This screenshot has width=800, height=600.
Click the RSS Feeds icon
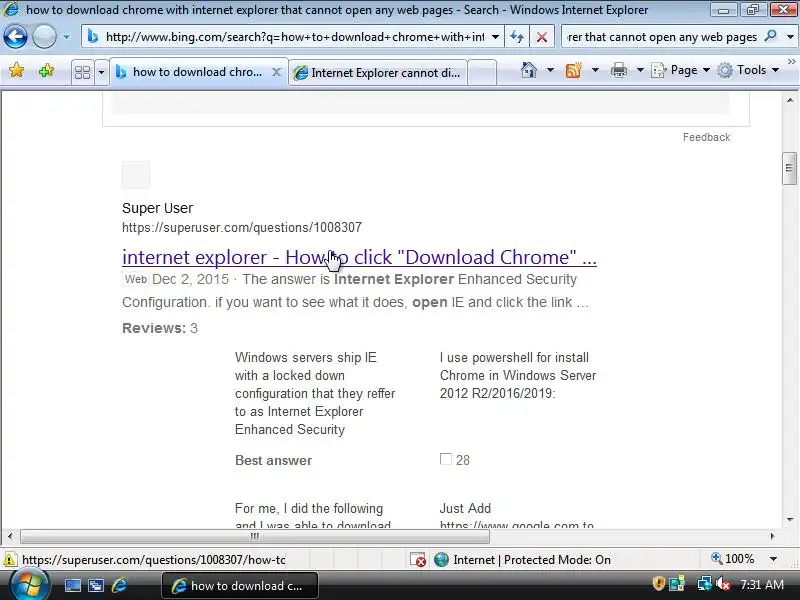click(x=573, y=70)
